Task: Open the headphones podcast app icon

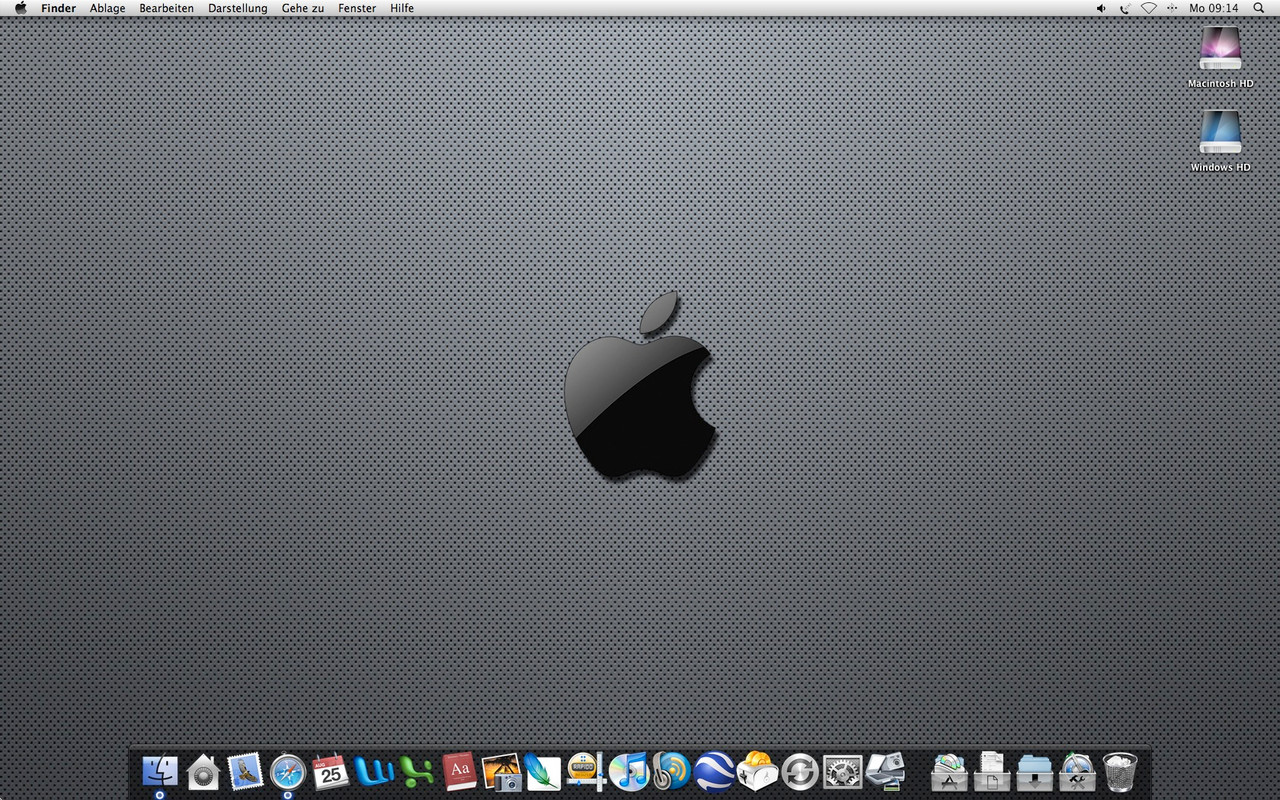Action: tap(672, 771)
